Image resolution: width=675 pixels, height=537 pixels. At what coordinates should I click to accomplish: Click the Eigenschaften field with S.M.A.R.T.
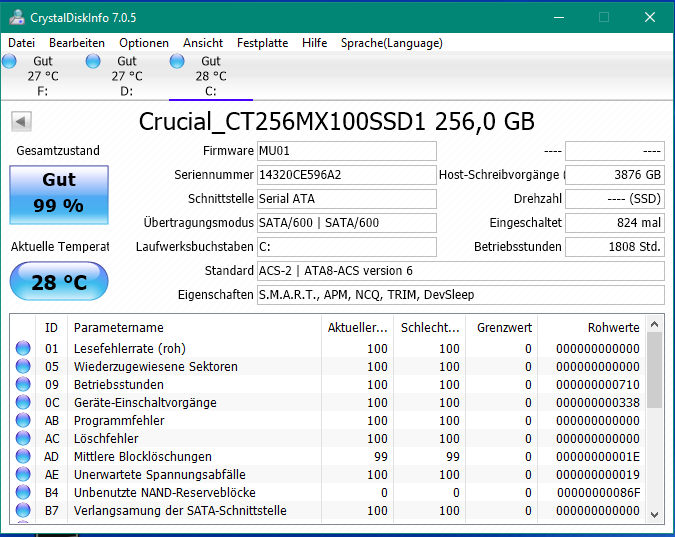461,295
